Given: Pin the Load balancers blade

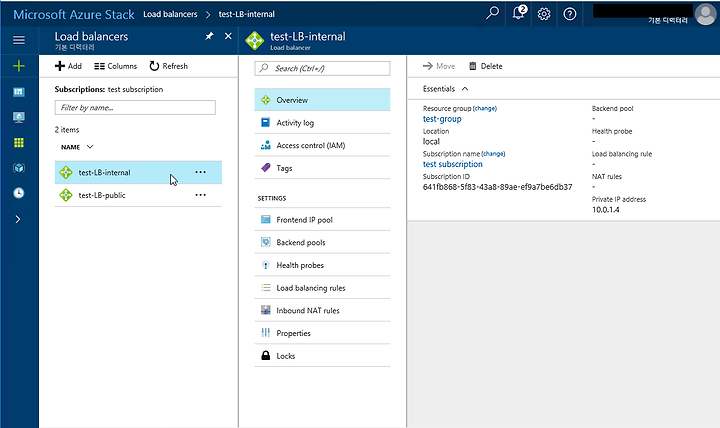Looking at the screenshot, I should pyautogui.click(x=209, y=36).
